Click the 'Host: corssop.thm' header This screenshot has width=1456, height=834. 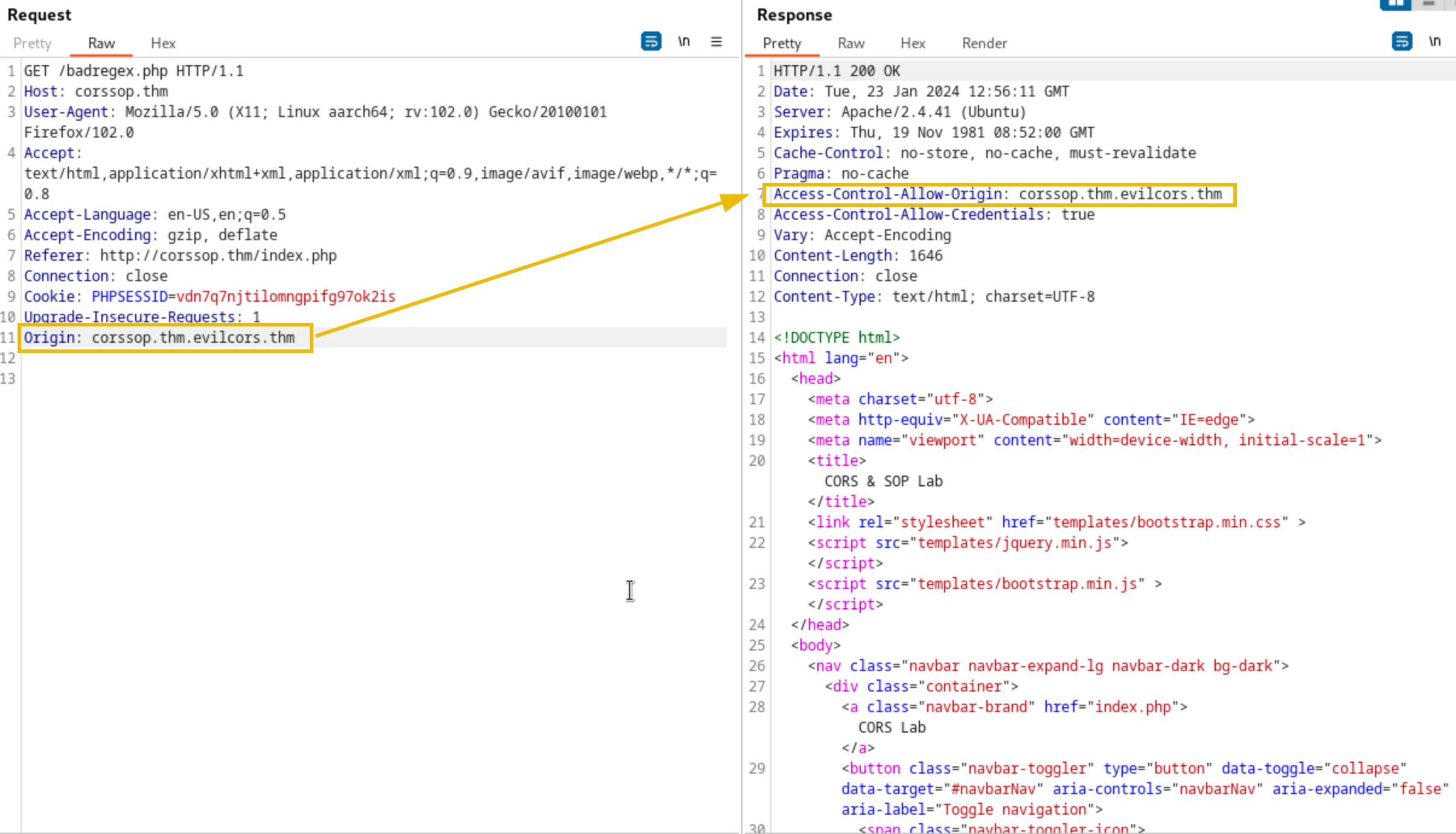(x=96, y=92)
